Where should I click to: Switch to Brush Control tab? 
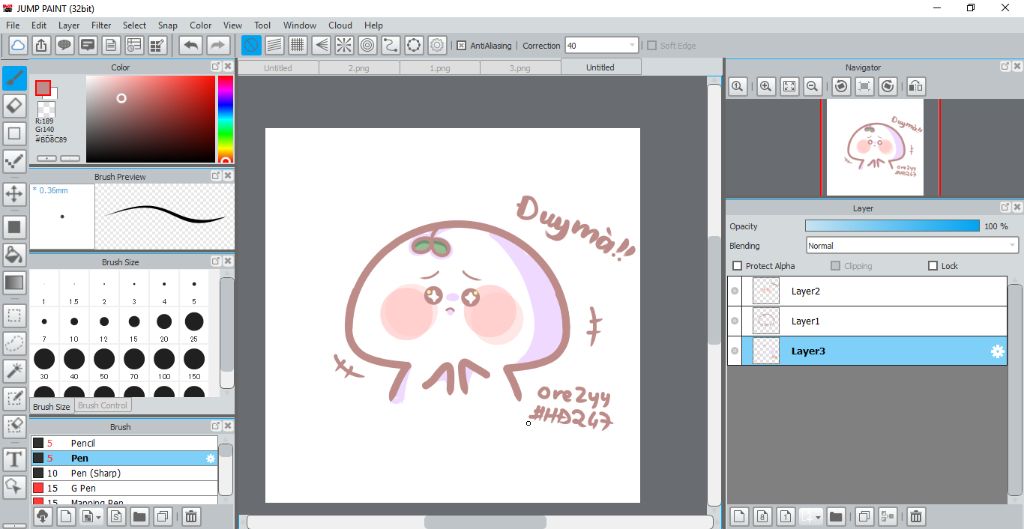click(x=103, y=405)
